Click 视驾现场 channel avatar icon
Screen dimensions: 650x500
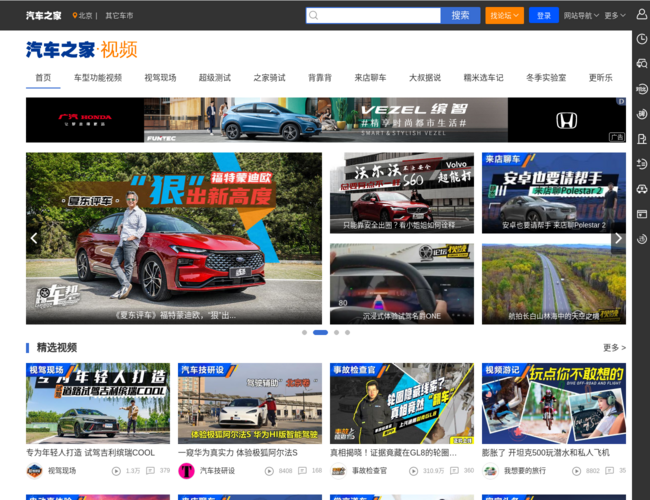point(34,471)
